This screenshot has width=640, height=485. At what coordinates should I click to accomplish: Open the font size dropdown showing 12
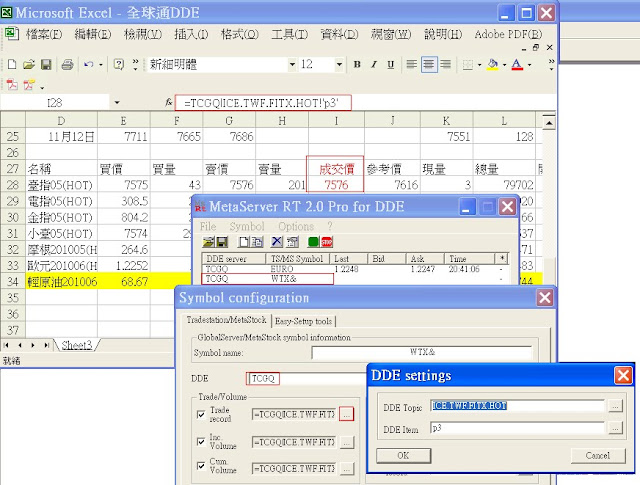(339, 65)
